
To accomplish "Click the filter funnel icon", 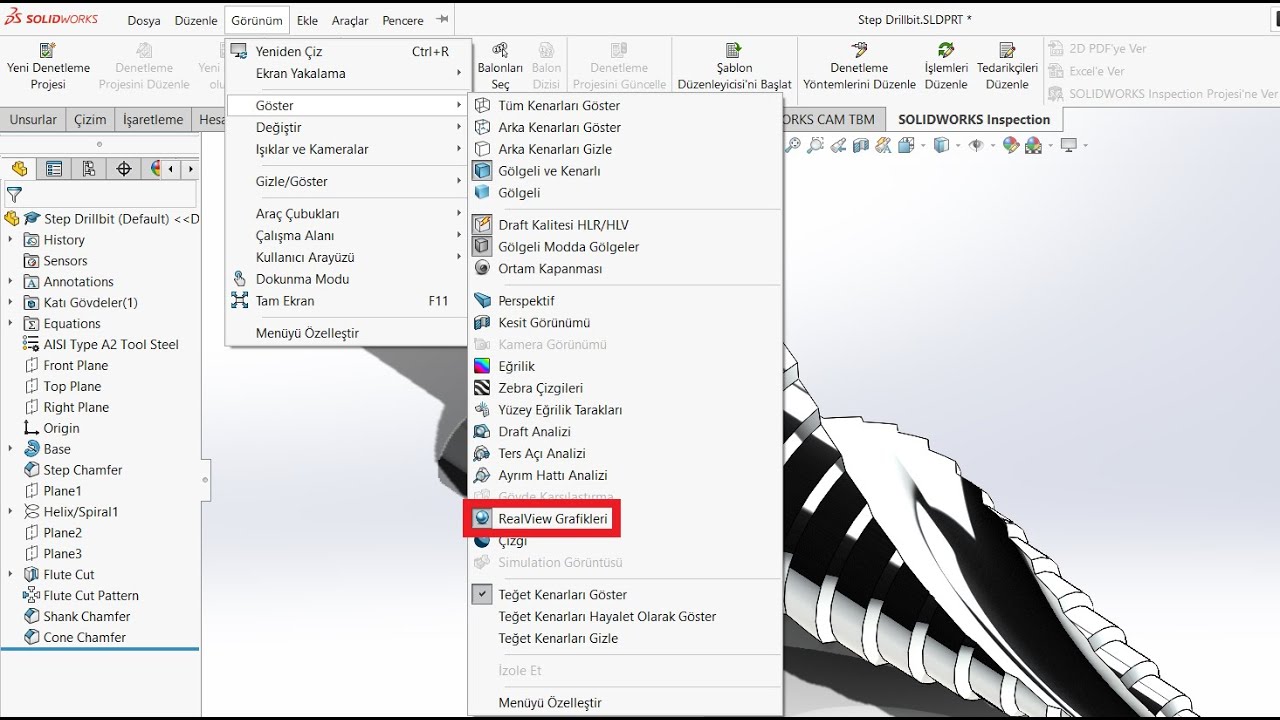I will tap(14, 195).
